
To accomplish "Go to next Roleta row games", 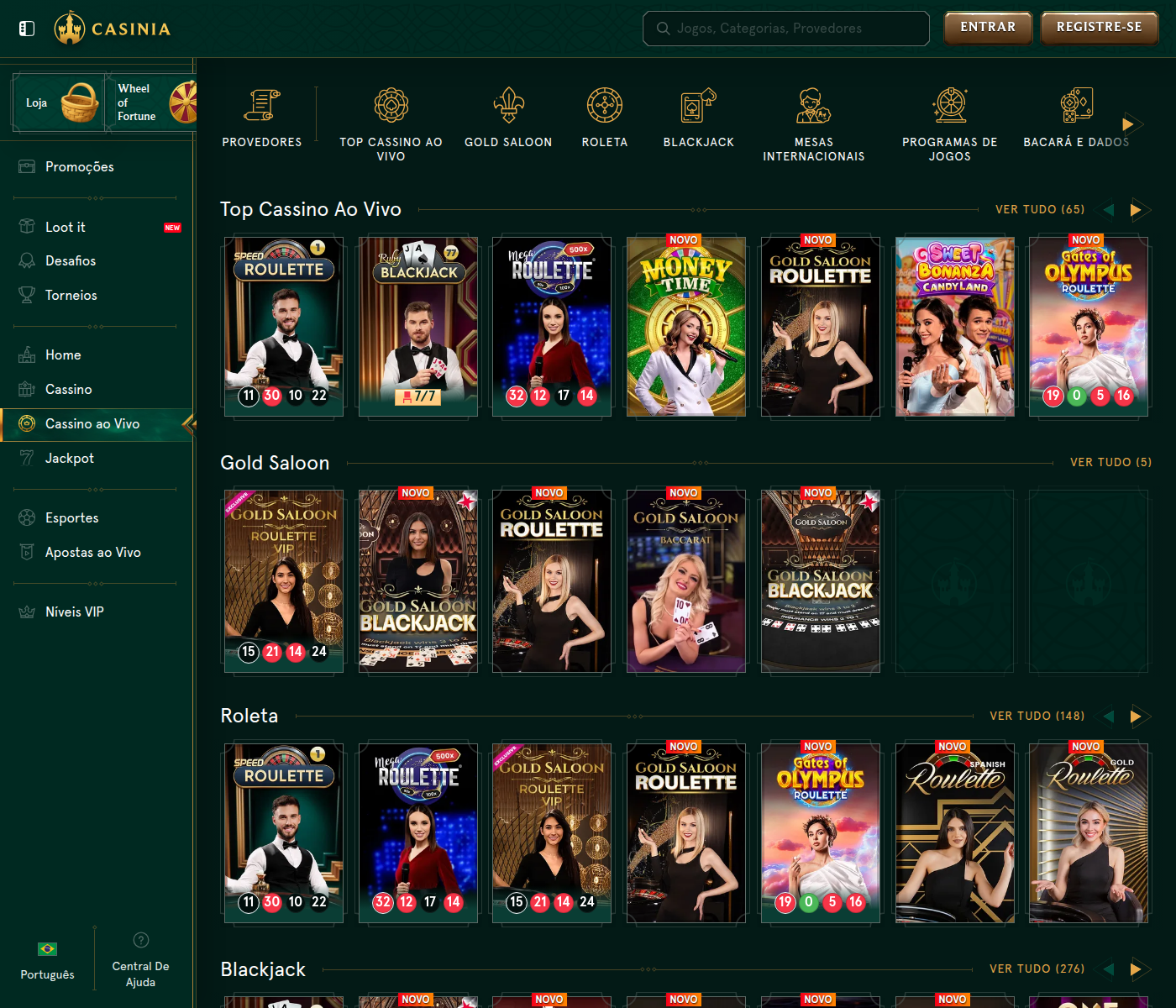I will pos(1136,716).
